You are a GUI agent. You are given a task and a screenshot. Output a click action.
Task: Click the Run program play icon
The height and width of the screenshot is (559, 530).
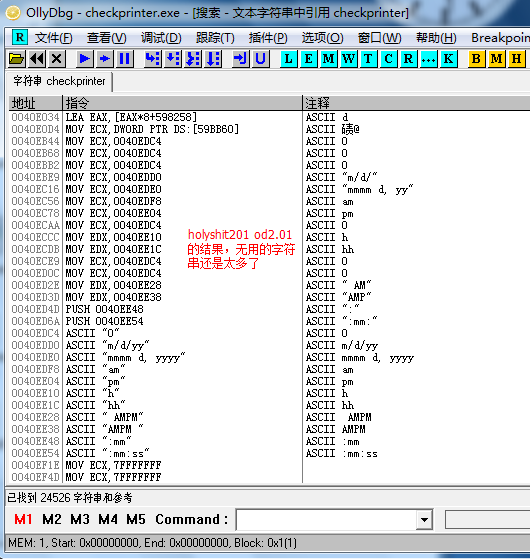coord(85,58)
